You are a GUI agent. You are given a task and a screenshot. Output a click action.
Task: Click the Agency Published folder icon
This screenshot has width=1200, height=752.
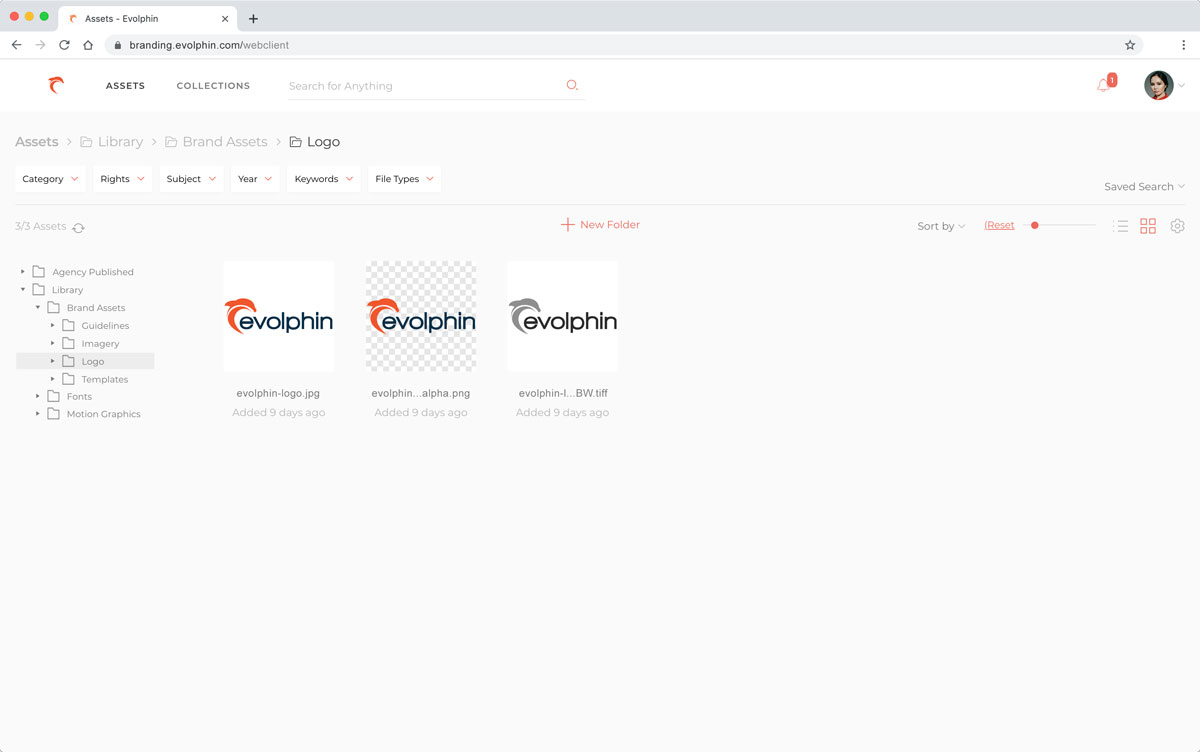click(39, 272)
